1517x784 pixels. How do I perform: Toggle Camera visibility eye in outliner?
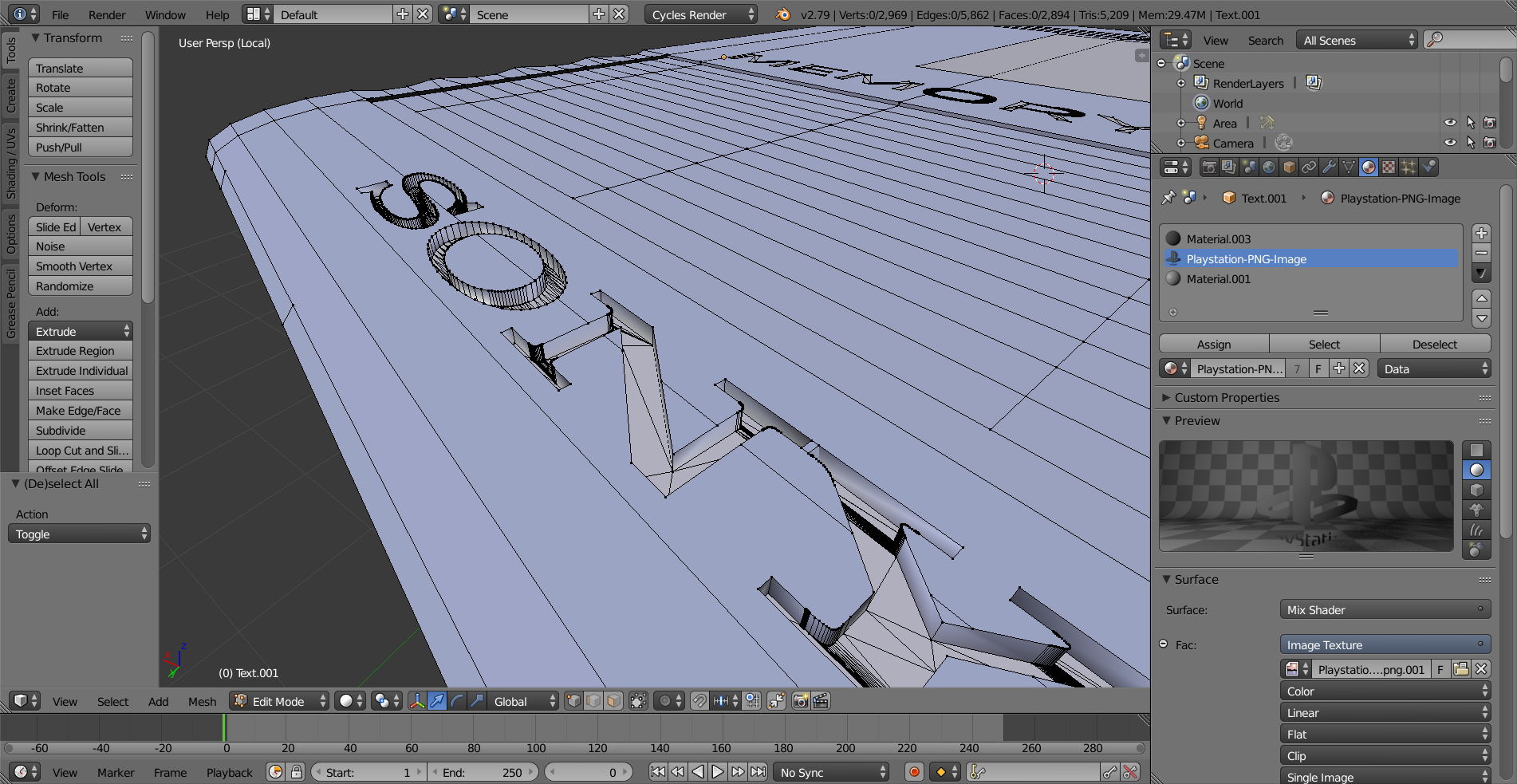[x=1450, y=143]
